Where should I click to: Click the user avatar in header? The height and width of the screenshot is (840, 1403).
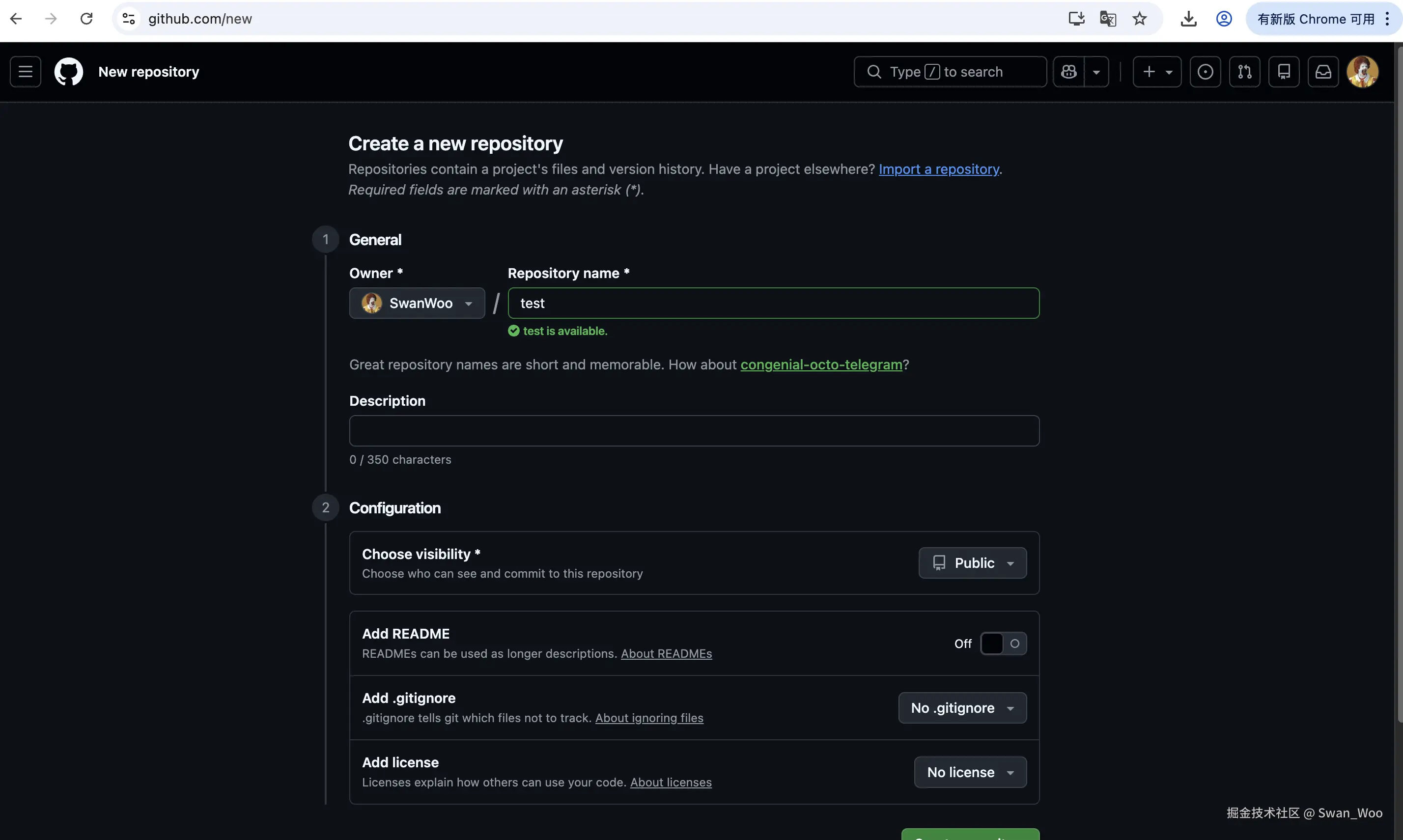[x=1362, y=72]
